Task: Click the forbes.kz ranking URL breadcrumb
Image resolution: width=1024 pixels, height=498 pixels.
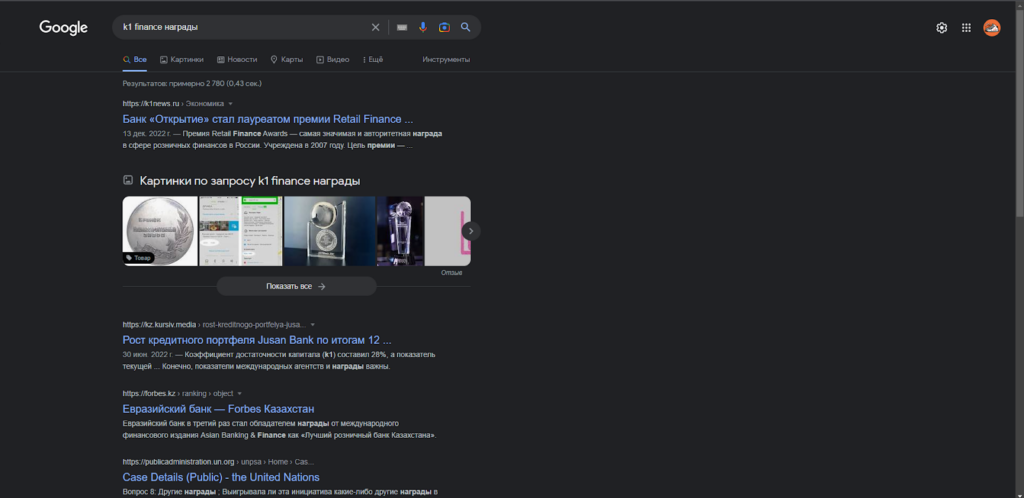Action: [178, 394]
